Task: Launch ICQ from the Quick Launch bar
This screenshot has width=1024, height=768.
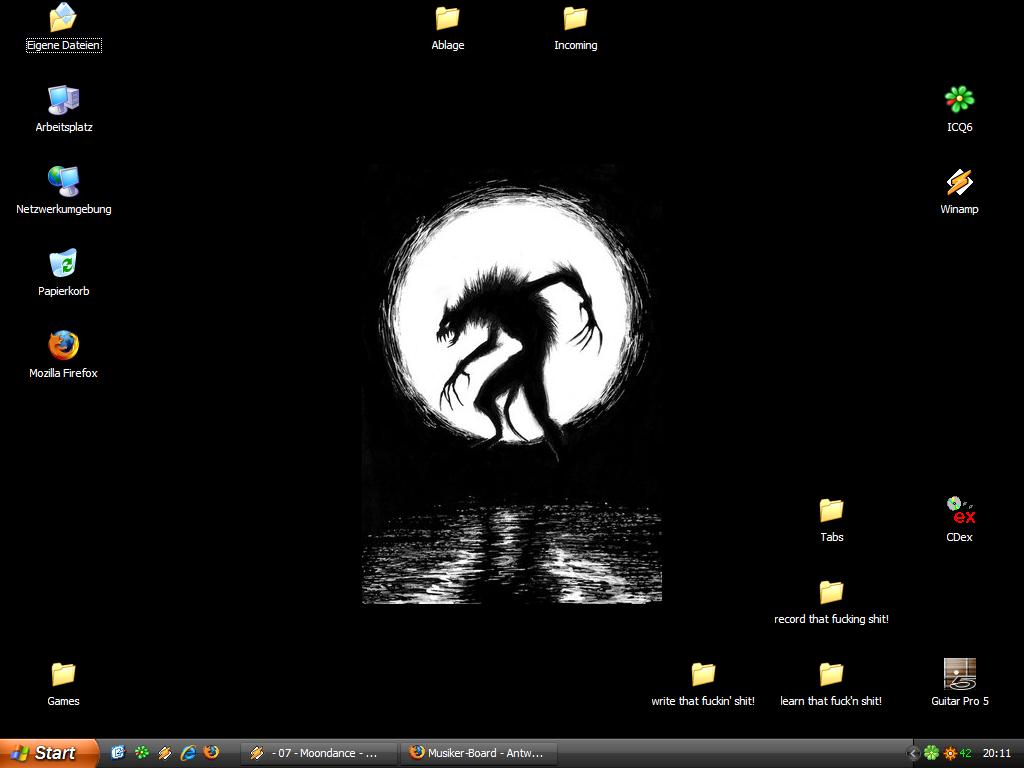Action: click(141, 753)
